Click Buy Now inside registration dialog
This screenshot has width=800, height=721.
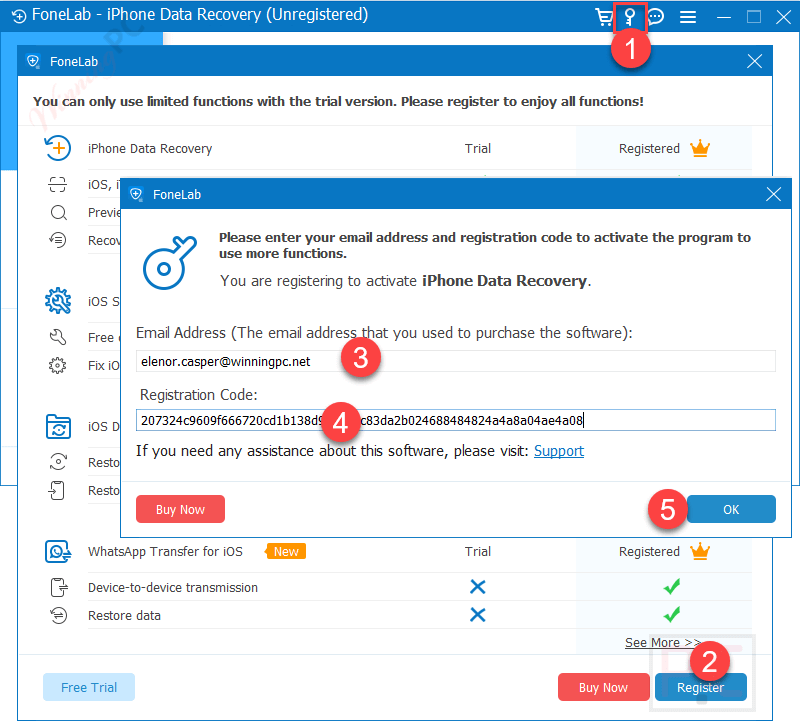coord(180,508)
